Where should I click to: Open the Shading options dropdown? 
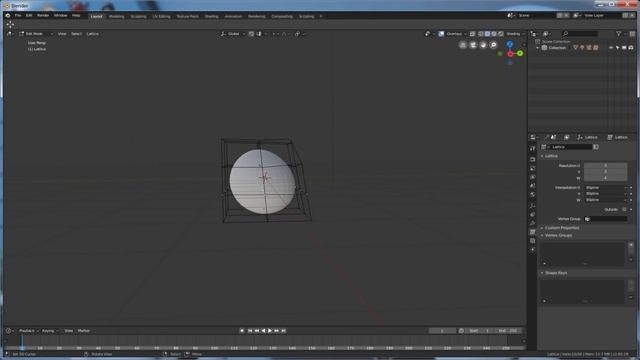515,34
